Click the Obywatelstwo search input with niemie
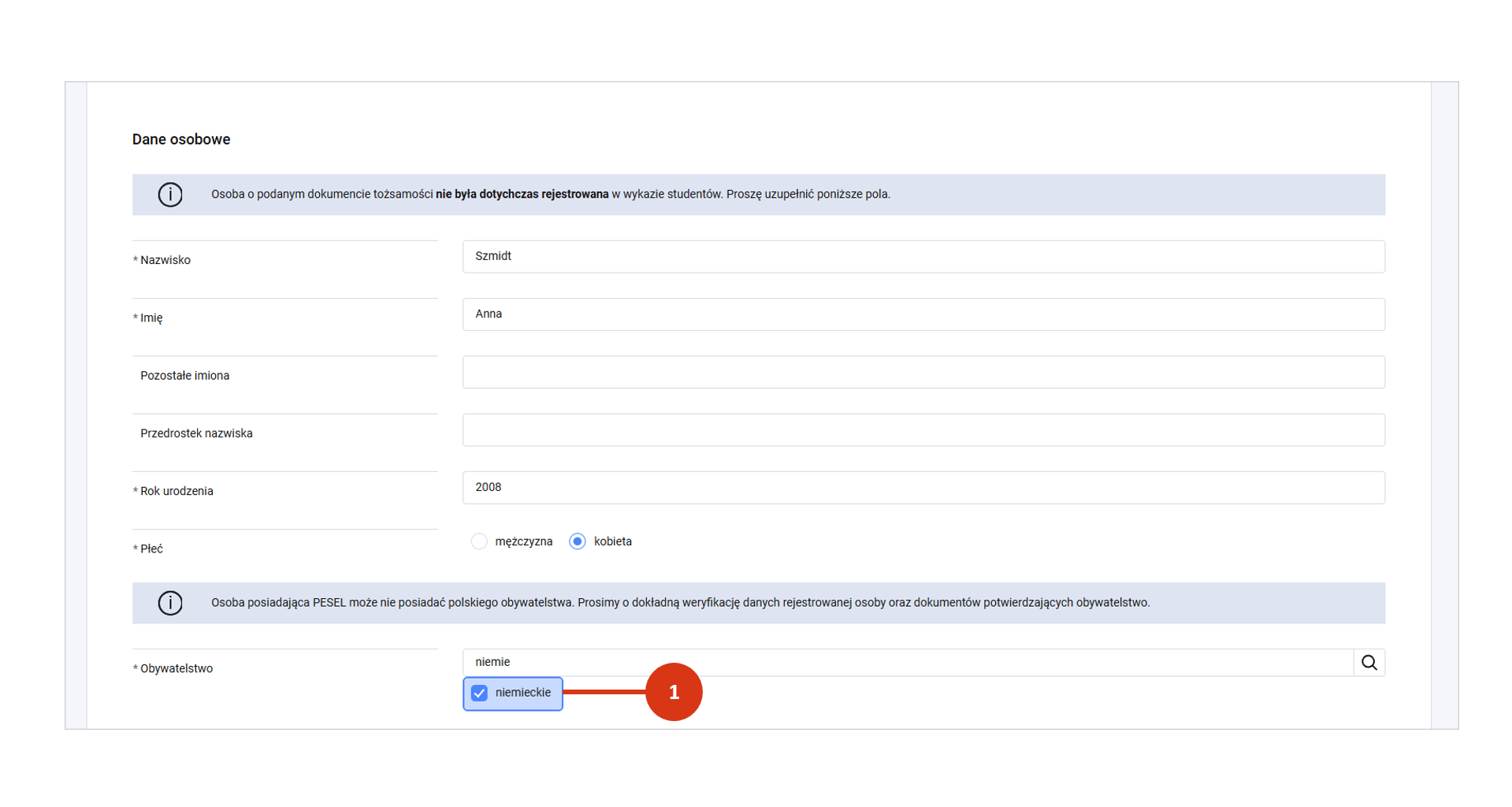Viewport: 1512px width, 807px height. 908,663
